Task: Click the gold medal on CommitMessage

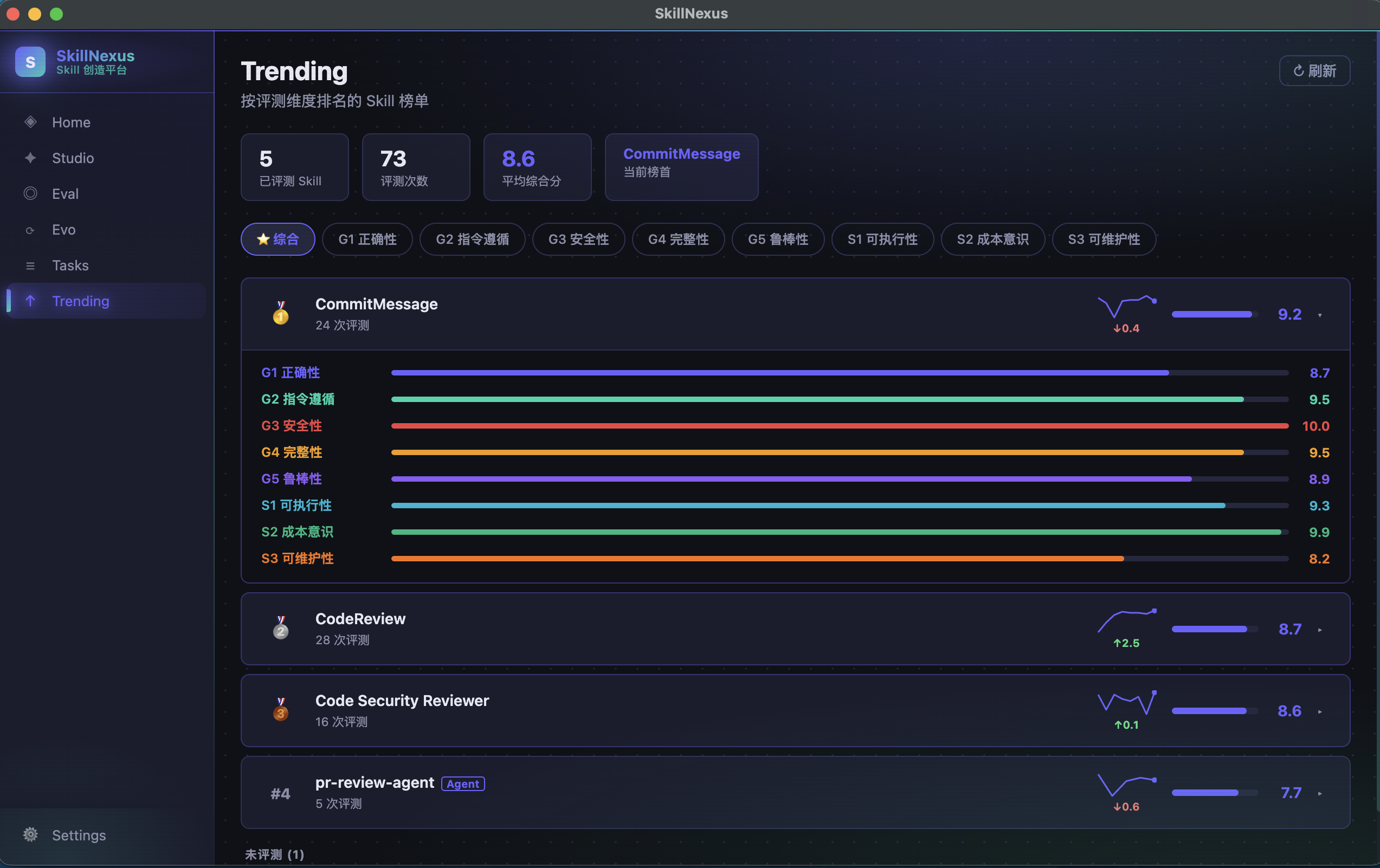Action: coord(280,313)
